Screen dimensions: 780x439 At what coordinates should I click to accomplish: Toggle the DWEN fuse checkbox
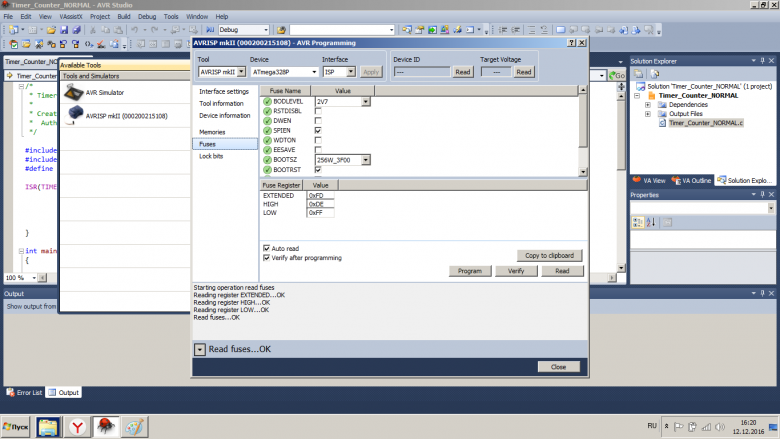[x=318, y=121]
